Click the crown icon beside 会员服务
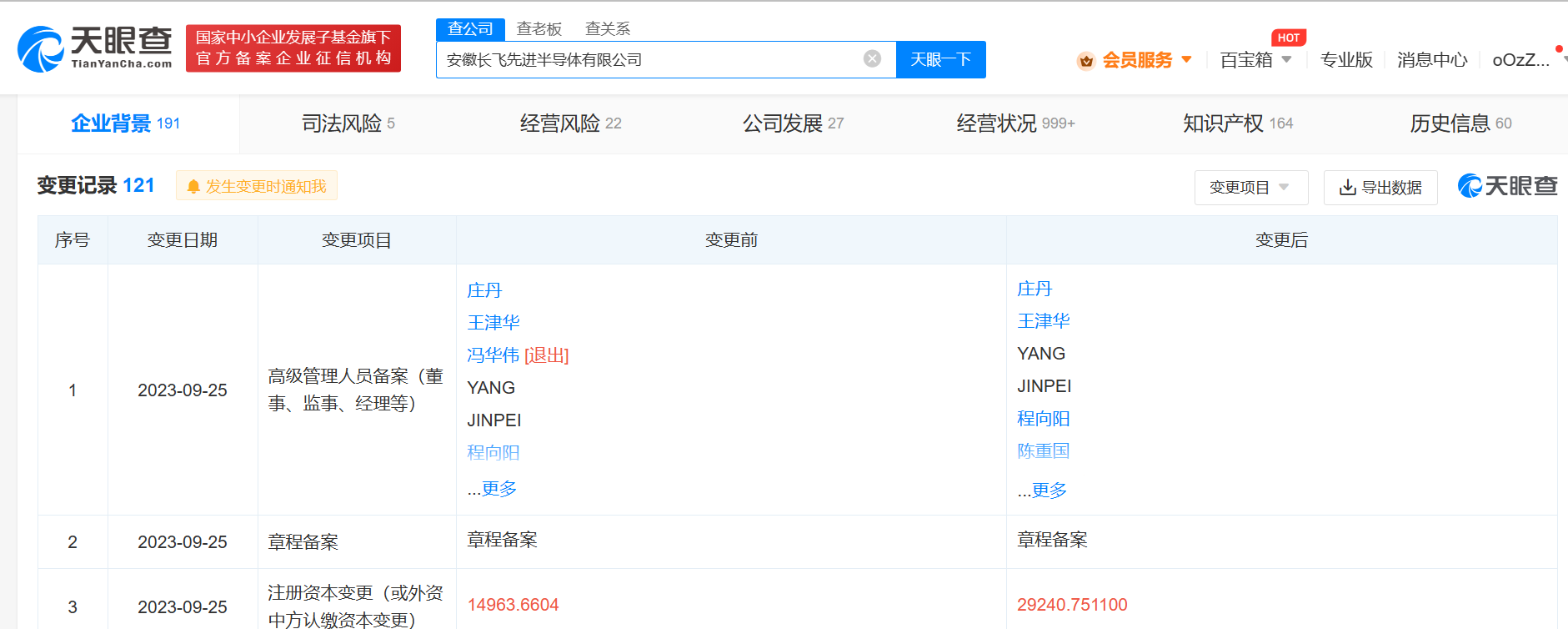This screenshot has height=629, width=1568. [x=1085, y=60]
